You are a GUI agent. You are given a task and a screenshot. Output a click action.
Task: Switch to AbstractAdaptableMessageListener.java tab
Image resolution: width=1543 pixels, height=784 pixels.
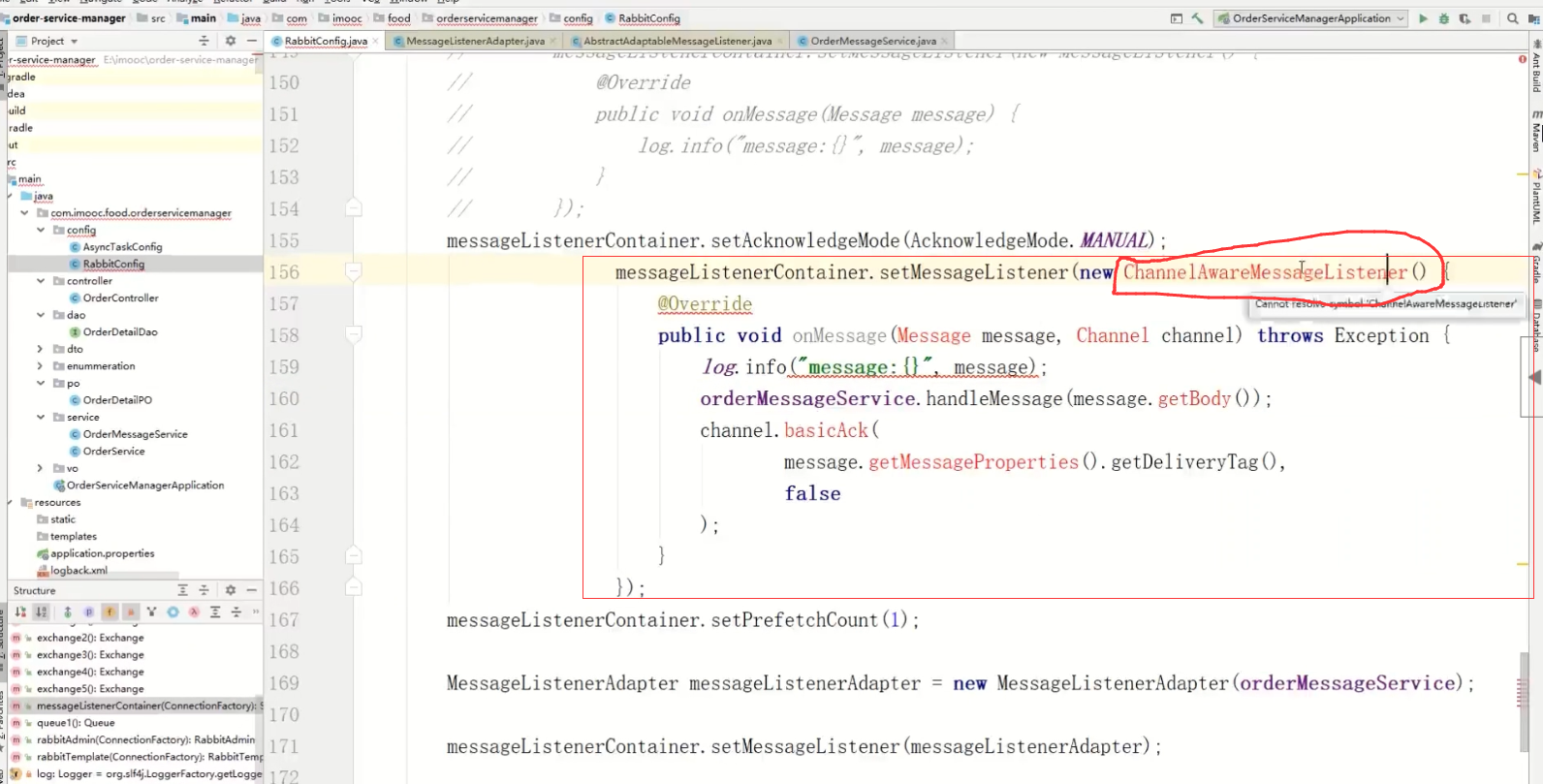pos(677,41)
